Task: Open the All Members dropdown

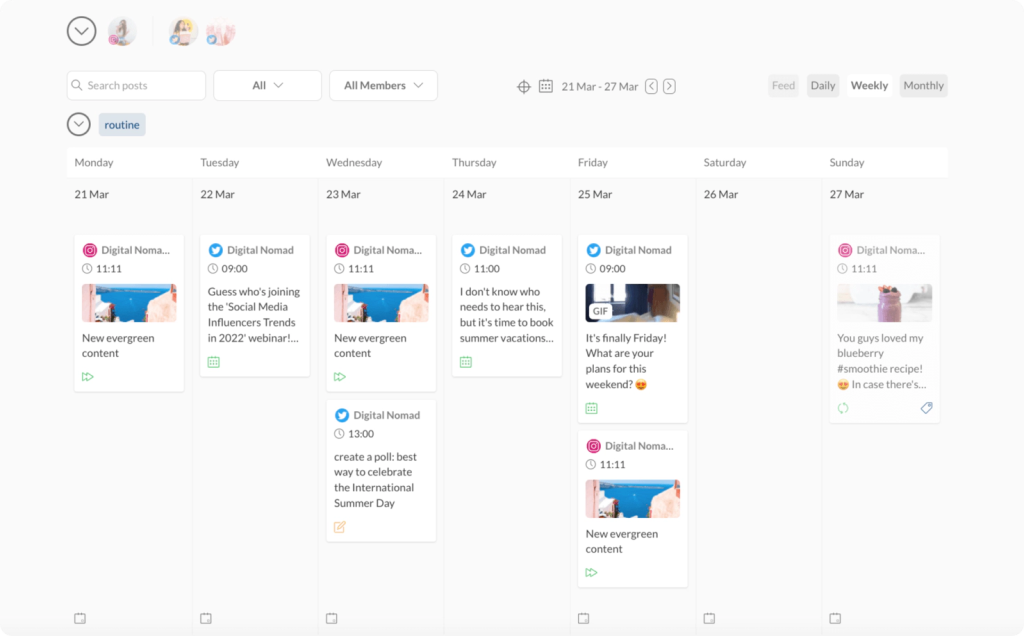Action: (383, 86)
